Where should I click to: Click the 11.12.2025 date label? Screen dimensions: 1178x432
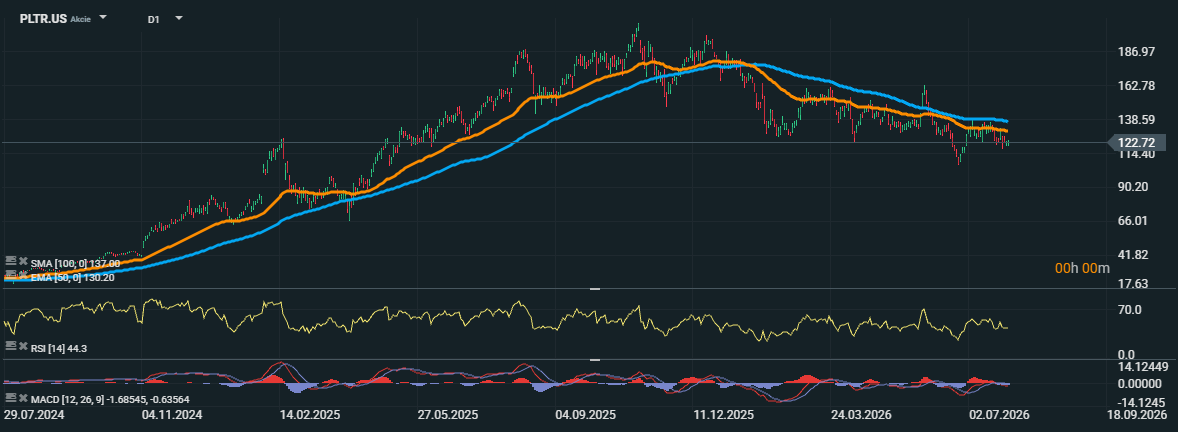[724, 415]
